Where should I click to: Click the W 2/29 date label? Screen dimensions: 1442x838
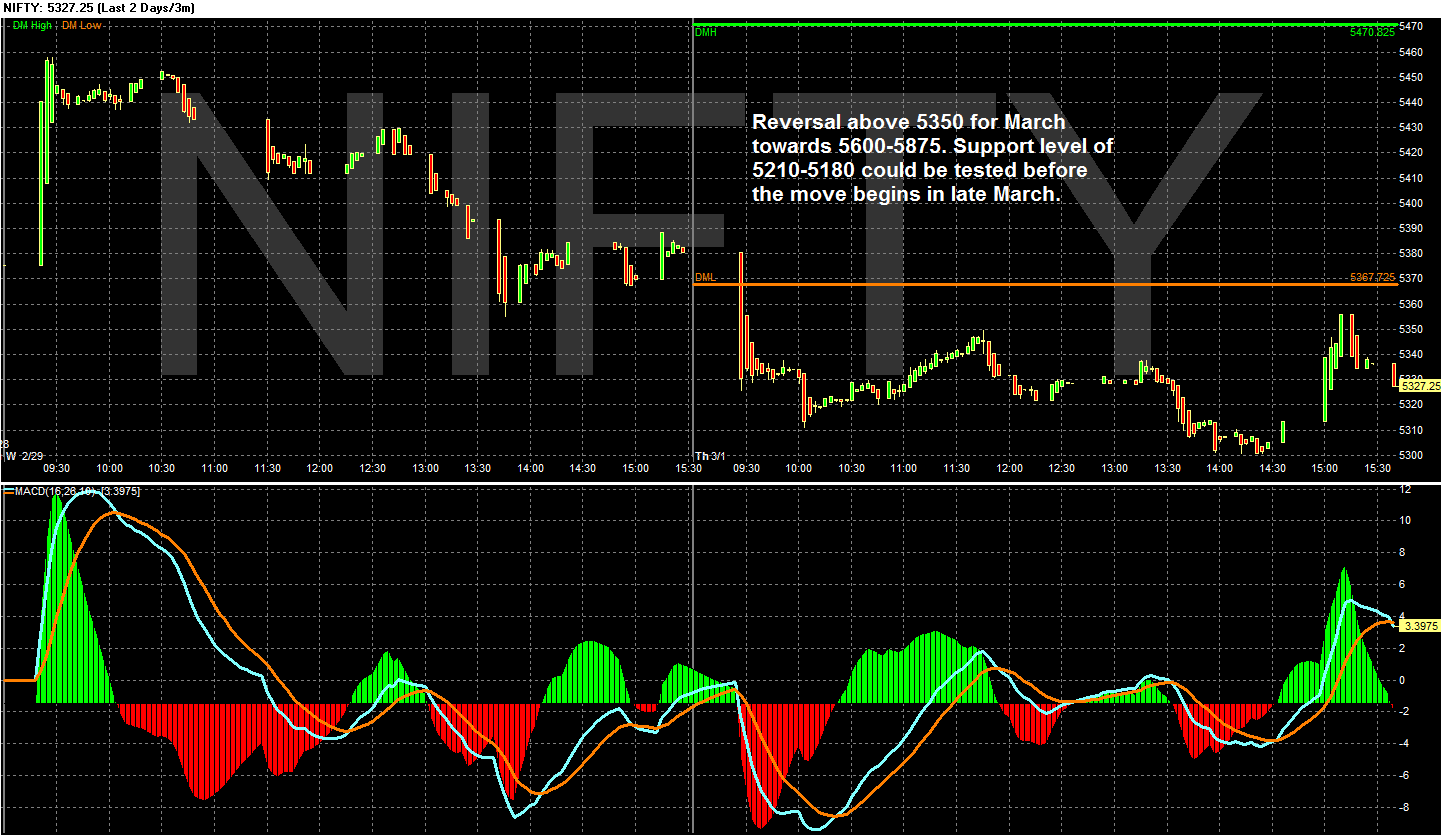tap(24, 456)
